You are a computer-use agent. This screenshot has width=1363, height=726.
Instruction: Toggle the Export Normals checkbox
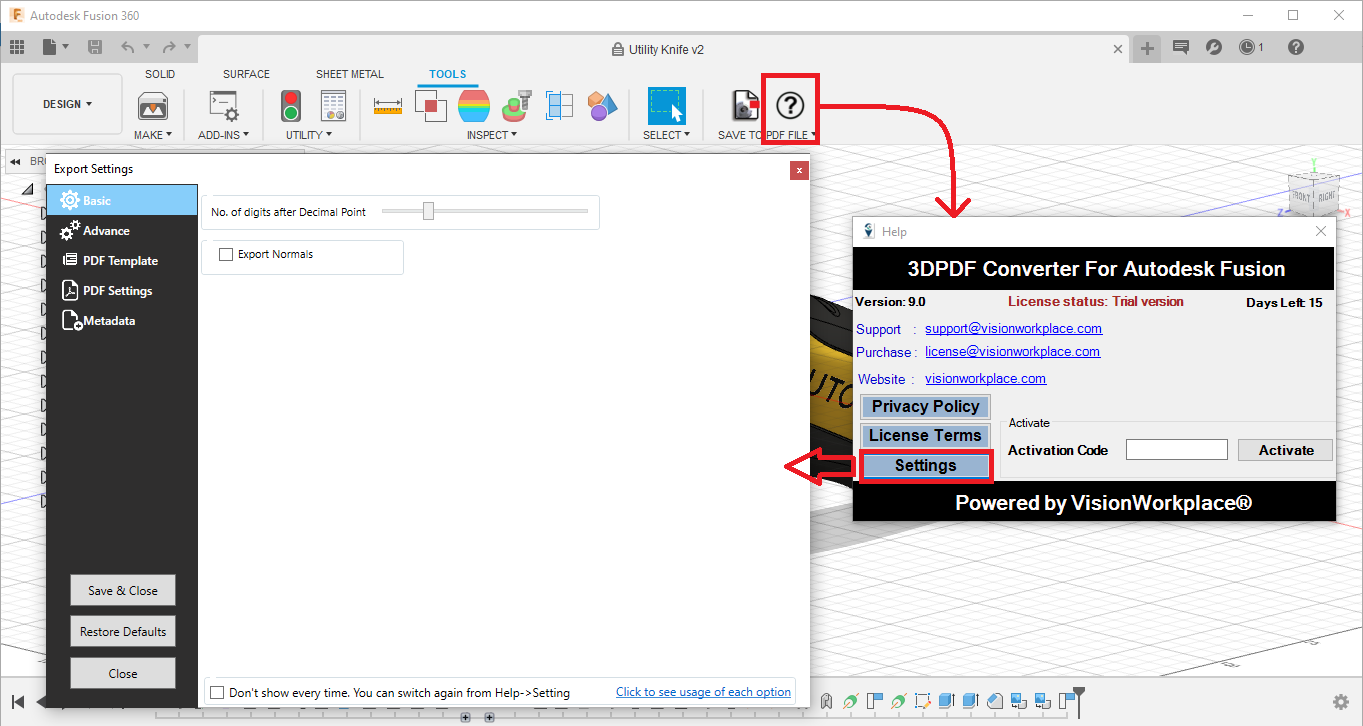(226, 255)
